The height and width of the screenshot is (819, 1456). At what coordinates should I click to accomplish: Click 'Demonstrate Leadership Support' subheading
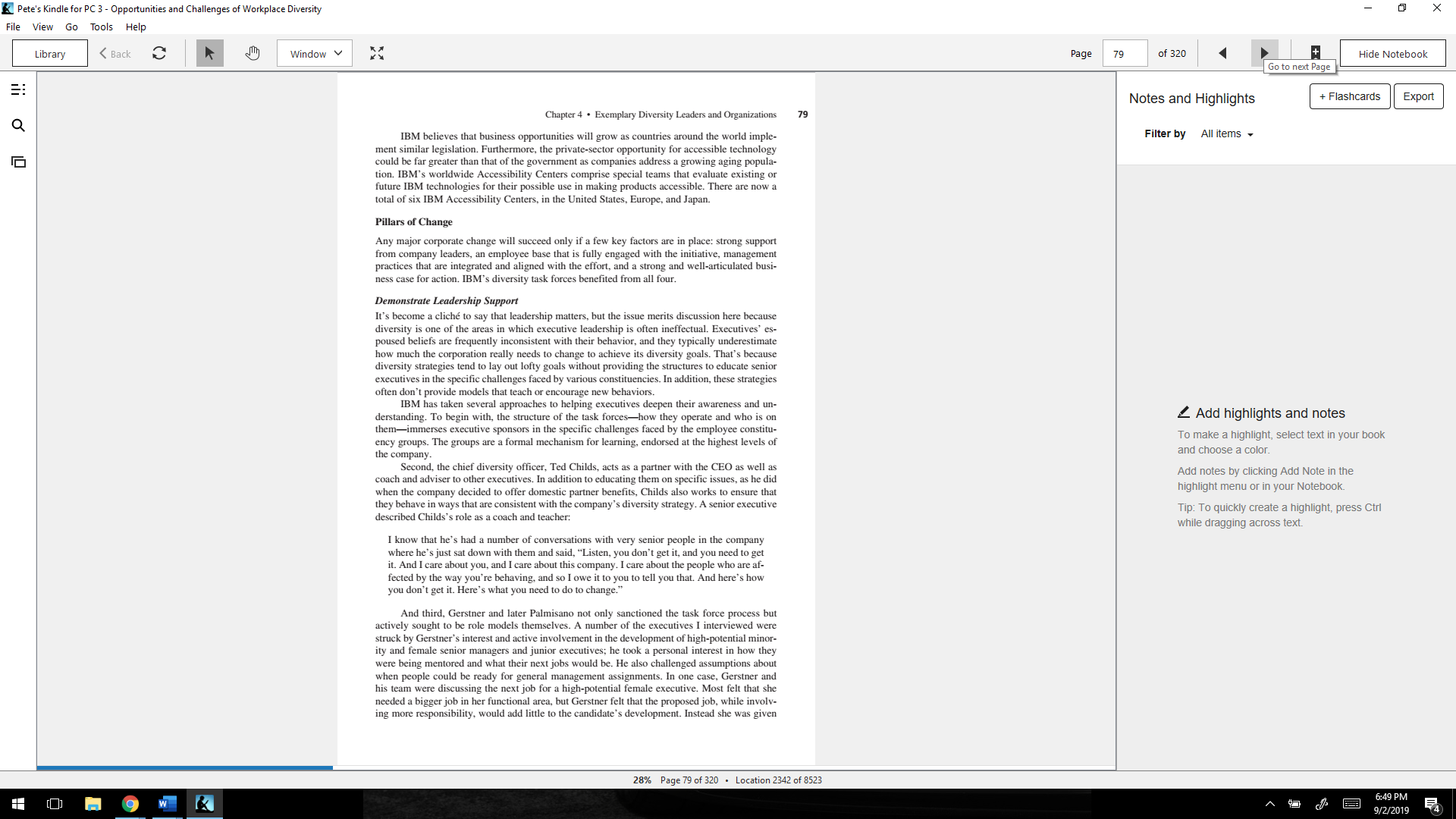coord(447,301)
